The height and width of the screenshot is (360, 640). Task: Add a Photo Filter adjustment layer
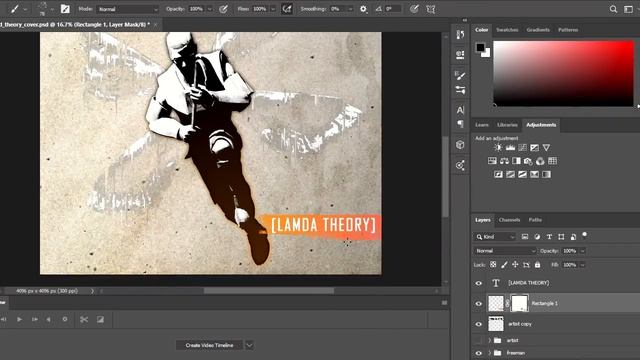[x=528, y=161]
